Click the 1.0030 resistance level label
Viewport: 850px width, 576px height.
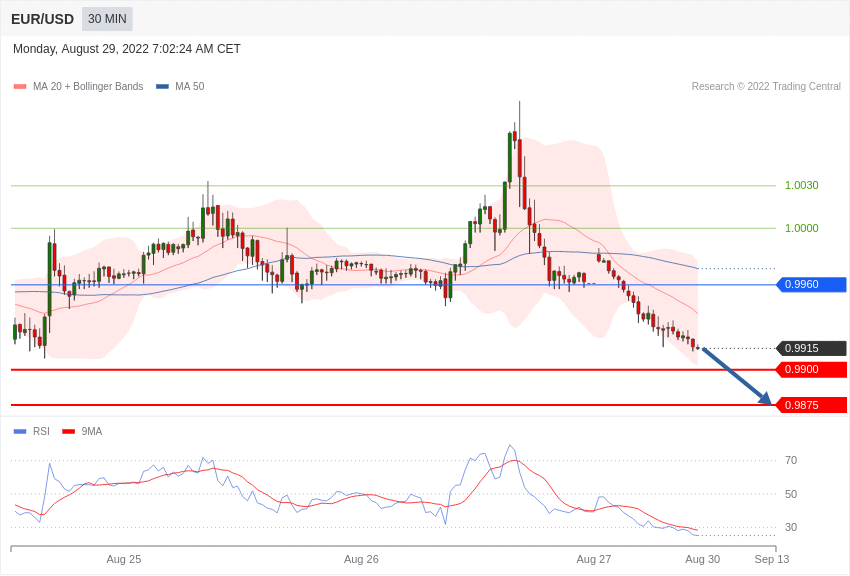coord(802,185)
